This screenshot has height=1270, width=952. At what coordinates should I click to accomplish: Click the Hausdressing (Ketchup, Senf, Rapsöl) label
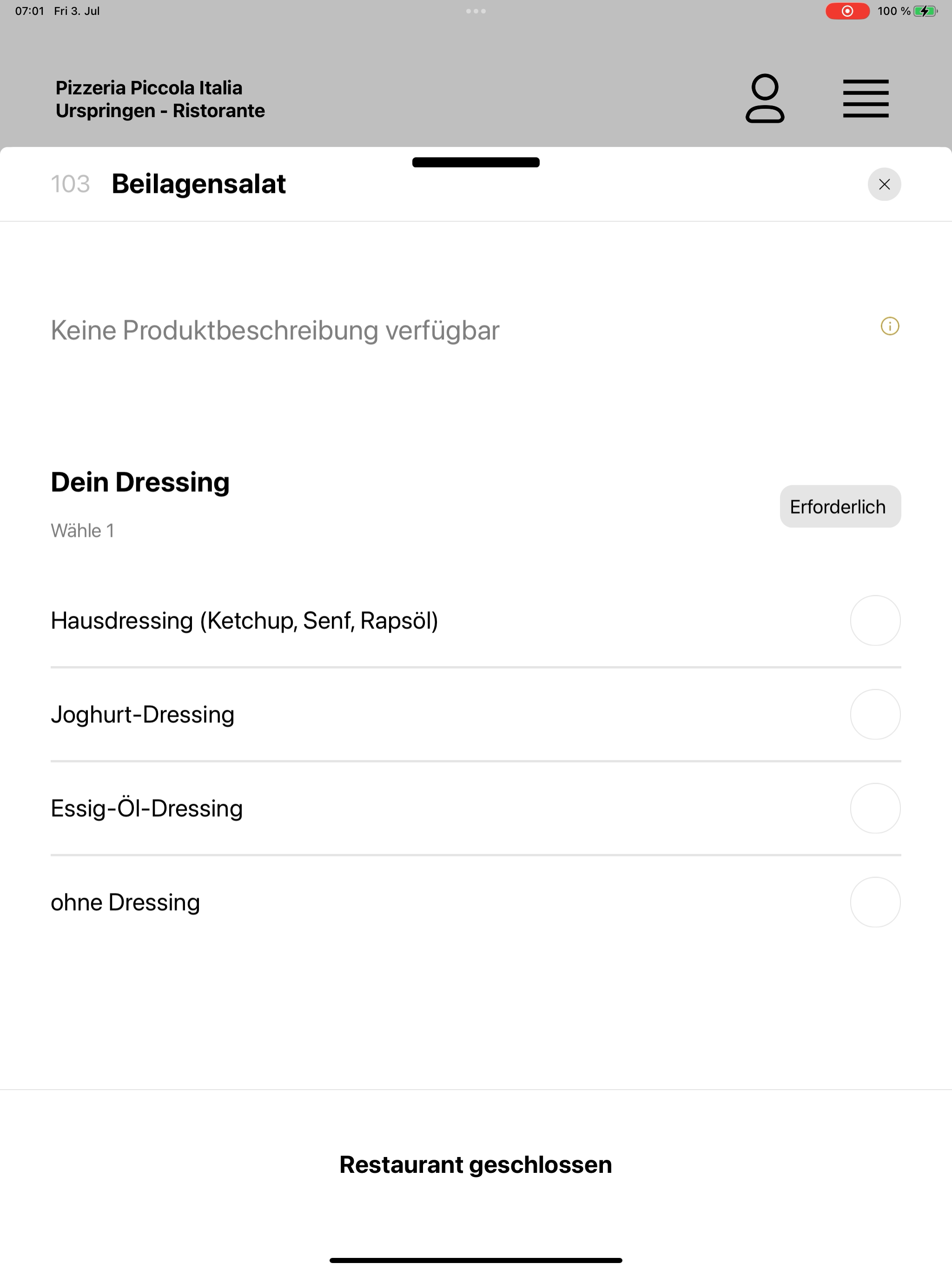click(x=245, y=621)
